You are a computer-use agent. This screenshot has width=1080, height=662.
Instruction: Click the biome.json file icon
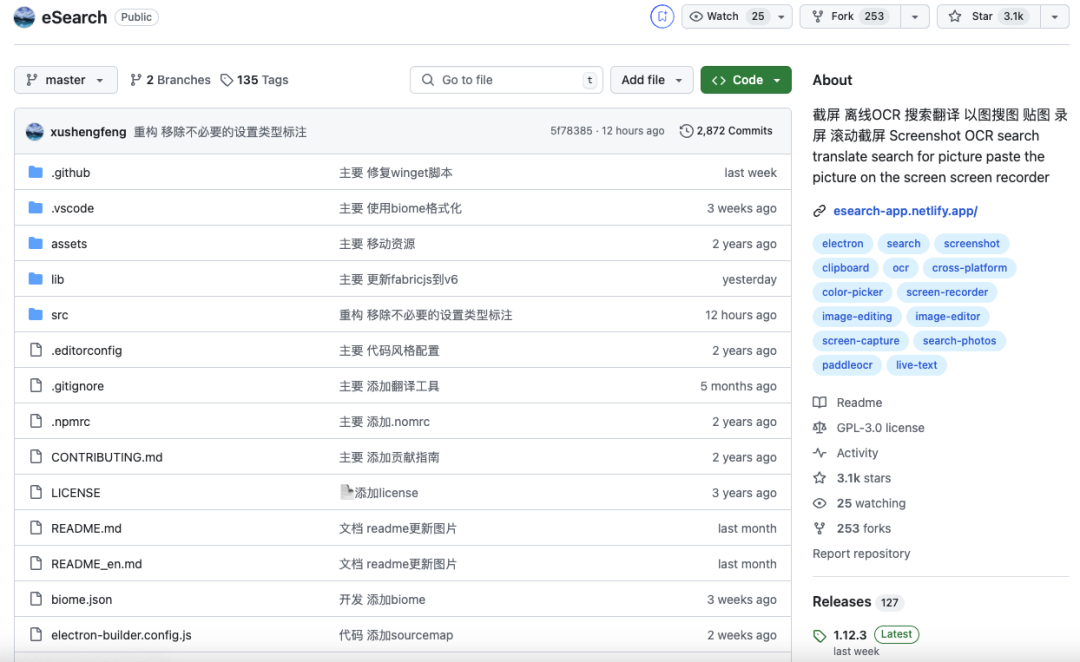36,599
